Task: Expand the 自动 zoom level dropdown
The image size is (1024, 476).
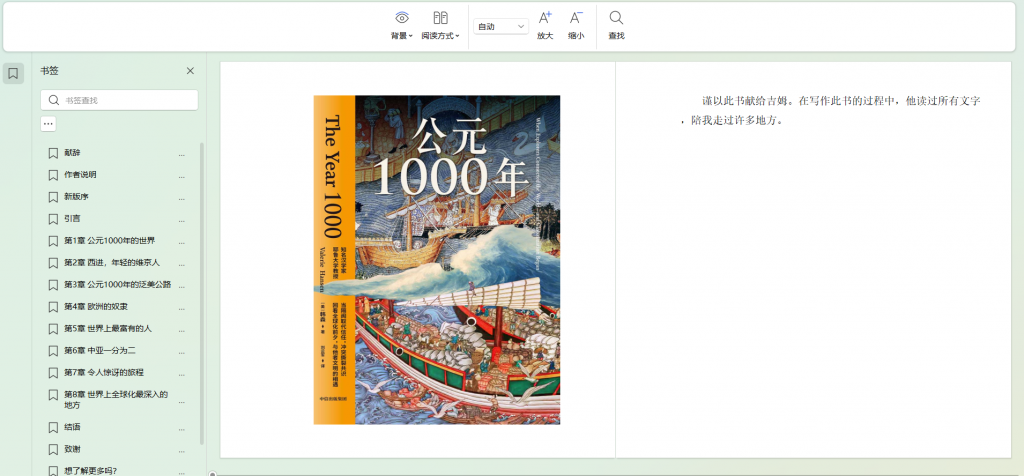Action: 501,26
